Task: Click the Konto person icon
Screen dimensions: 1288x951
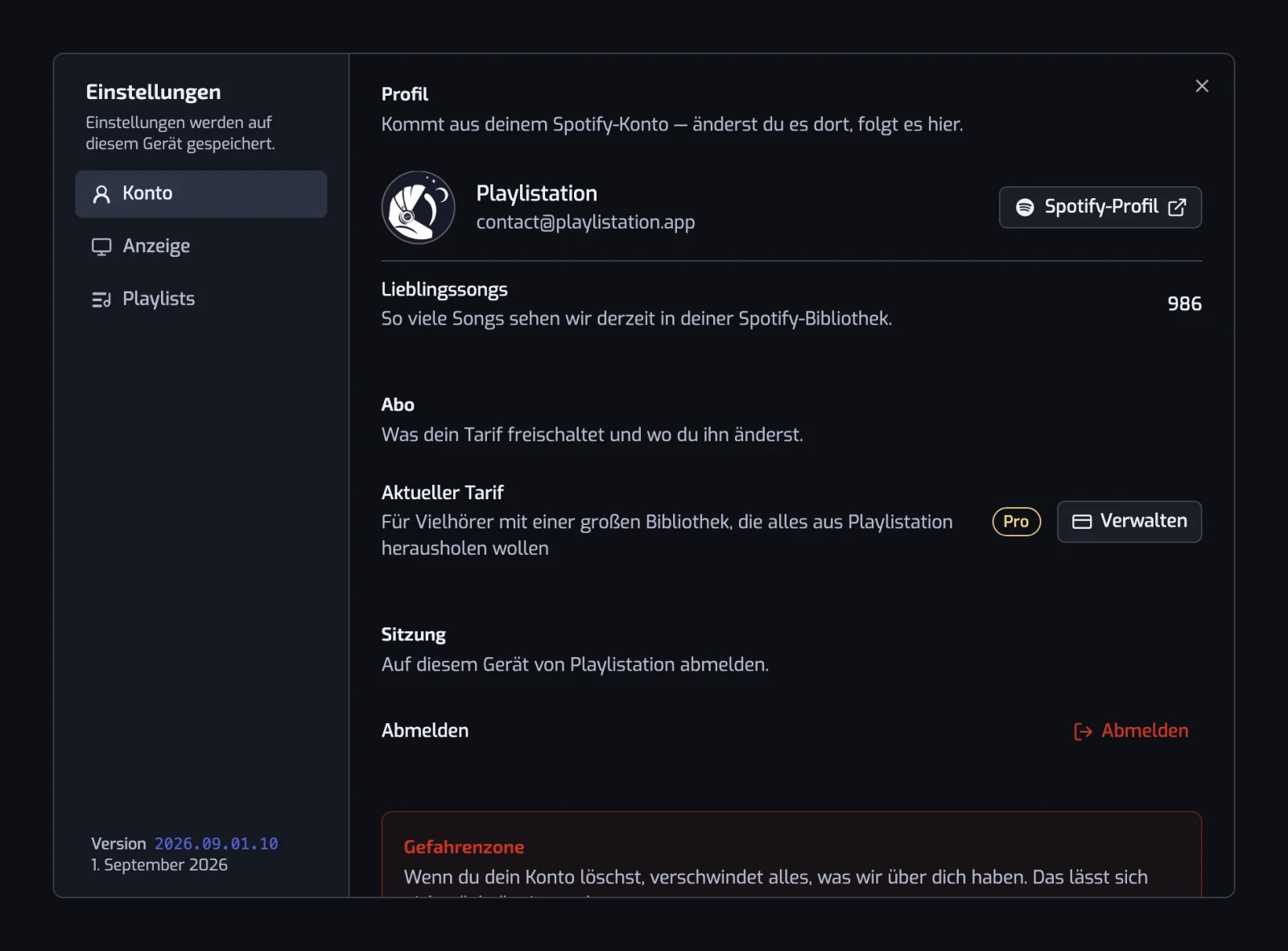Action: pos(101,194)
